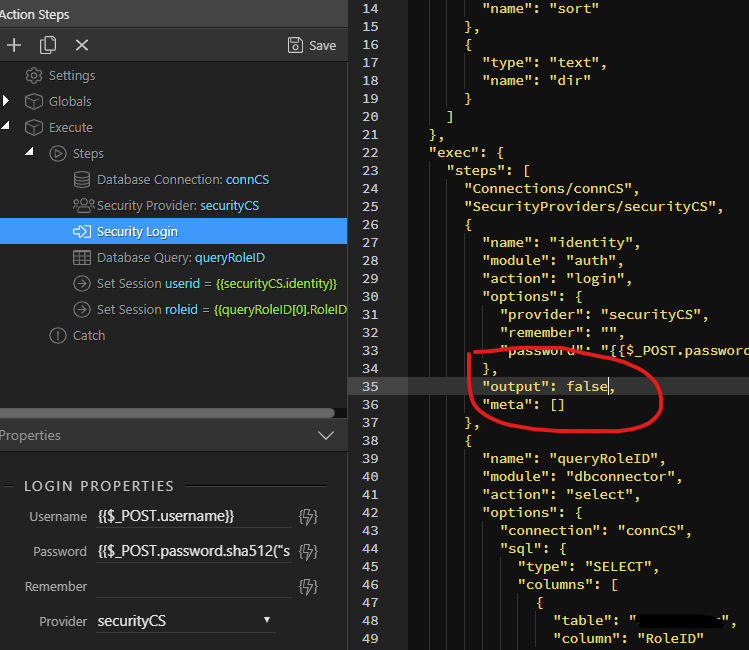Add a new action step with plus icon
Screen dimensions: 749x650
point(14,45)
